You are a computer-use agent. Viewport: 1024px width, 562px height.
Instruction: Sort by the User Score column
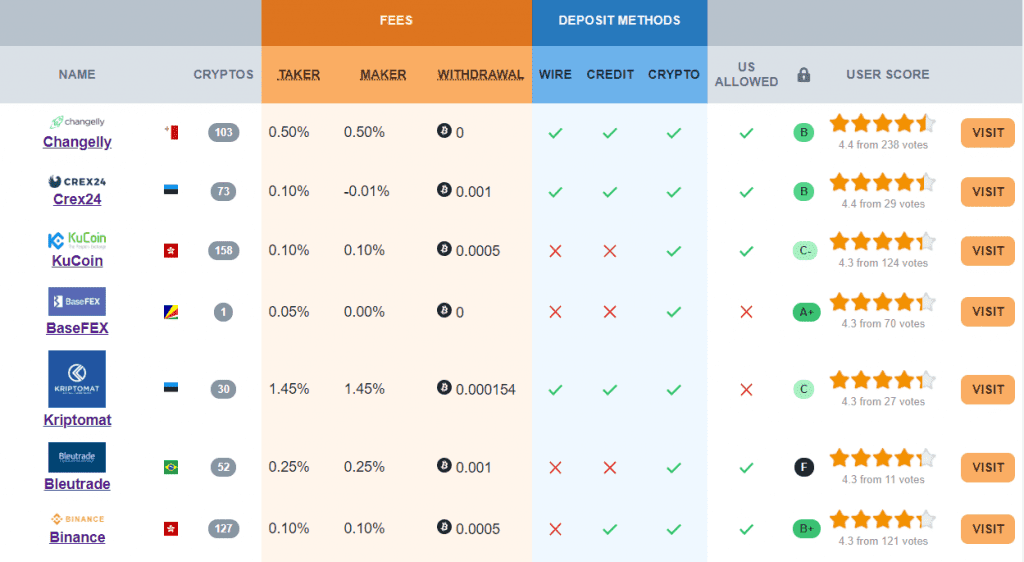[887, 75]
